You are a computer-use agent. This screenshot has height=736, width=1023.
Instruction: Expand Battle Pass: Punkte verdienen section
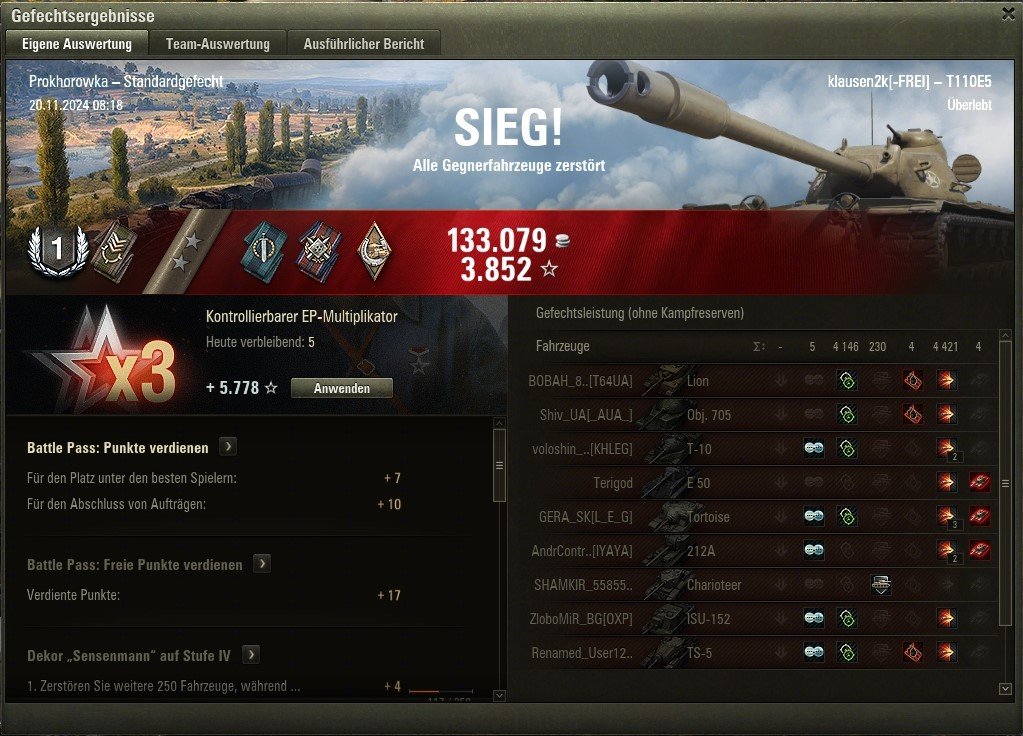pyautogui.click(x=228, y=447)
